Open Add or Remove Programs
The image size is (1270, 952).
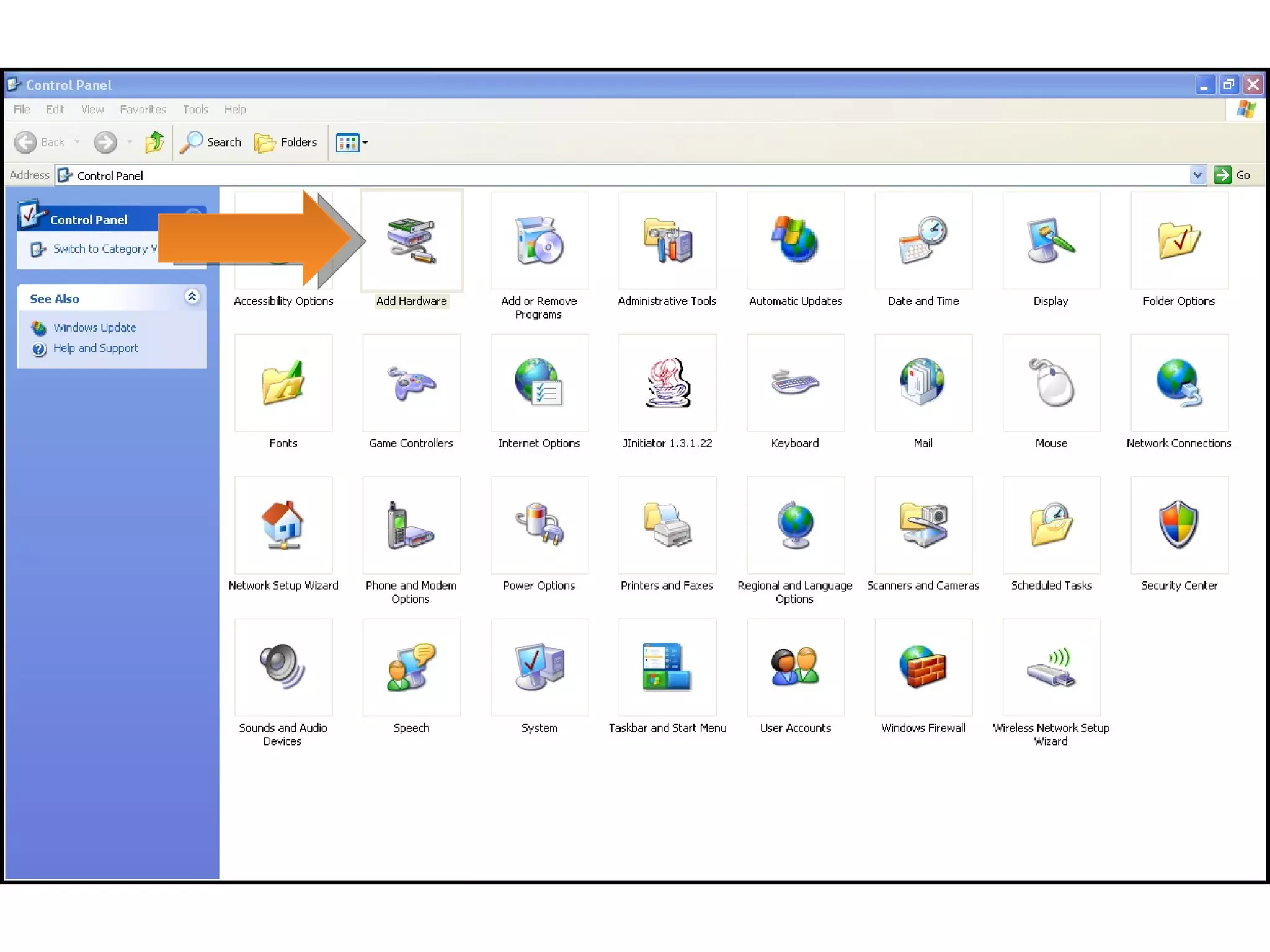pos(539,242)
